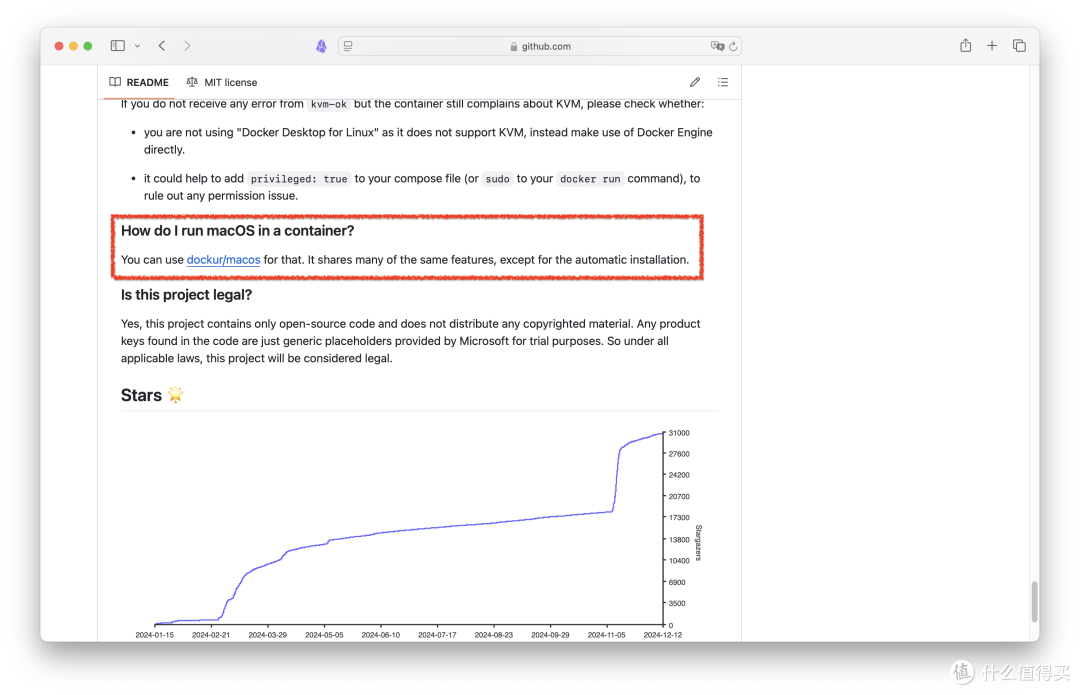
Task: Switch to the MIT license tab
Action: pos(229,82)
